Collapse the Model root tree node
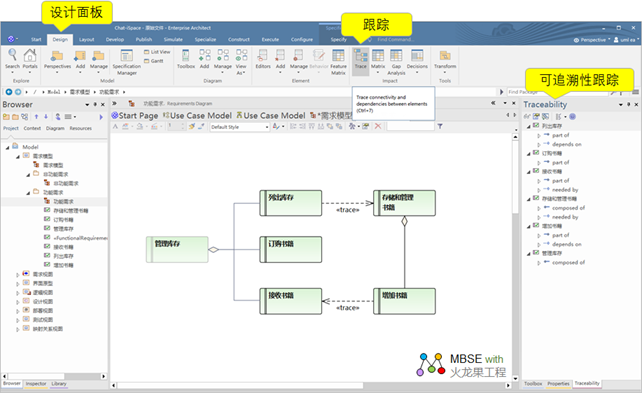The image size is (642, 393). 7,147
